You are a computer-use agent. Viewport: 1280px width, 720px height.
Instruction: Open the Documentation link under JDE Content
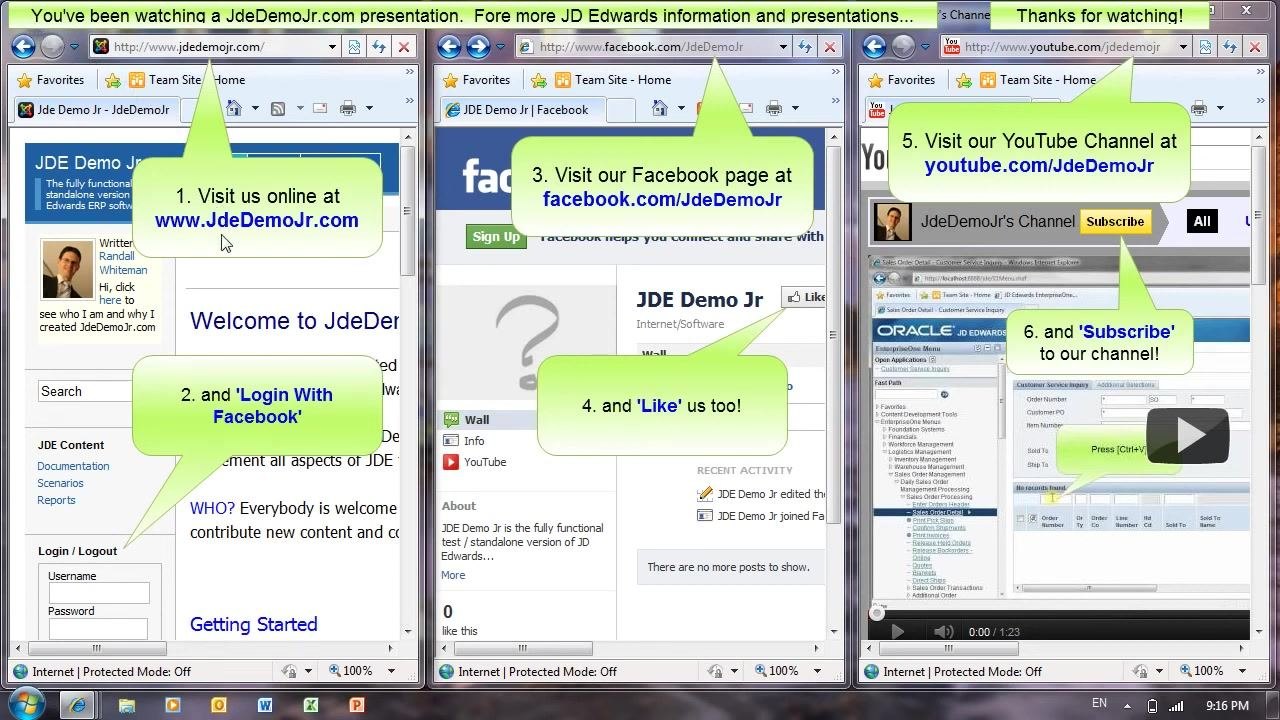tap(73, 466)
